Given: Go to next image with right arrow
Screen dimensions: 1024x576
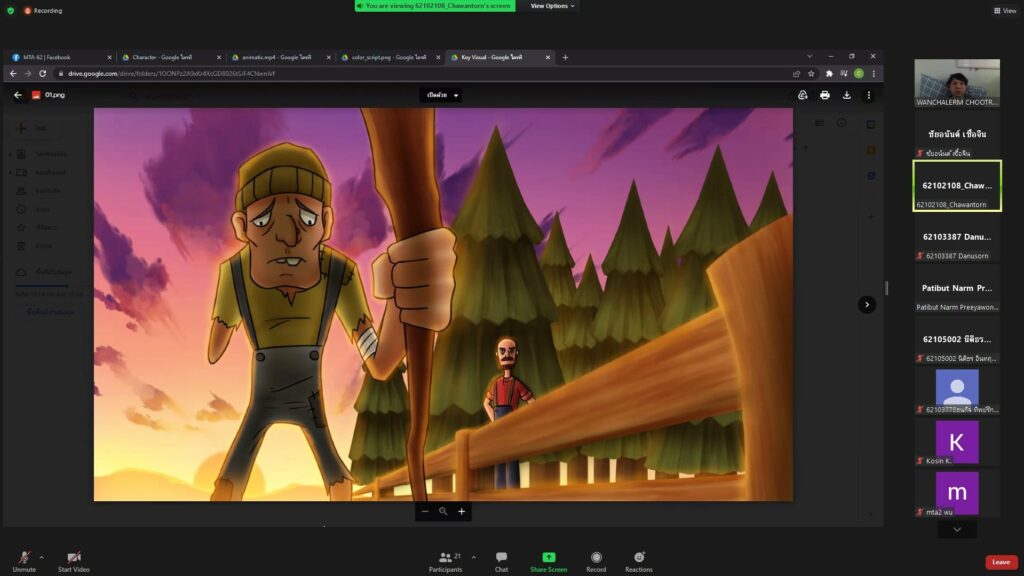Looking at the screenshot, I should point(867,304).
